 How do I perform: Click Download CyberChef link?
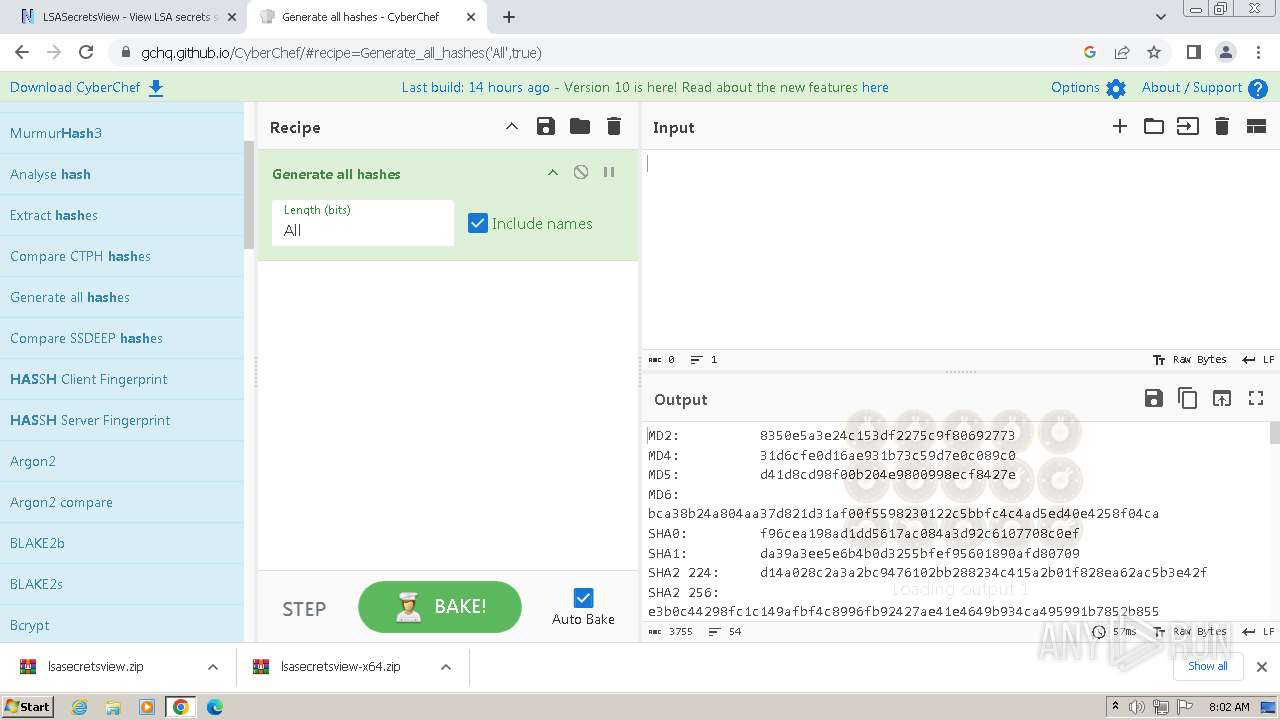point(86,87)
